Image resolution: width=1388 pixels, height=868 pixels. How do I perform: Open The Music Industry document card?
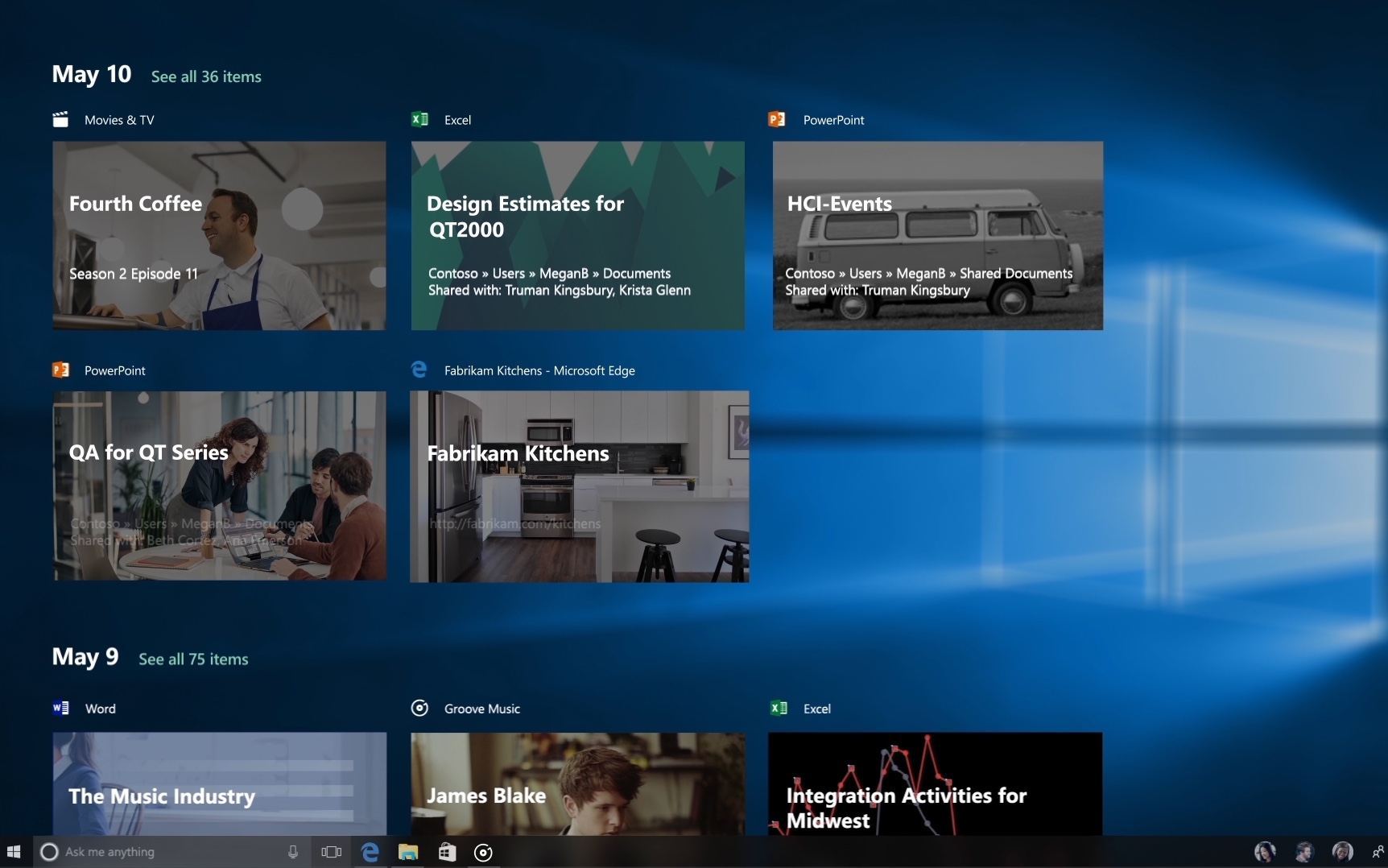pyautogui.click(x=219, y=783)
